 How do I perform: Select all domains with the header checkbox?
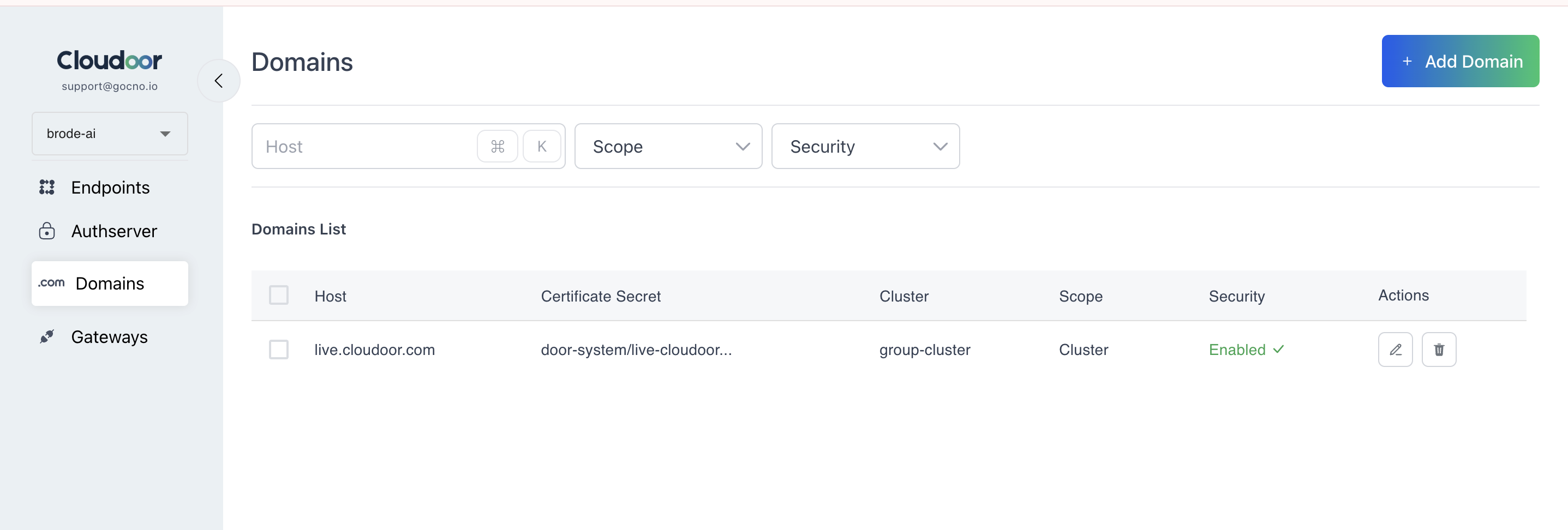click(x=279, y=295)
